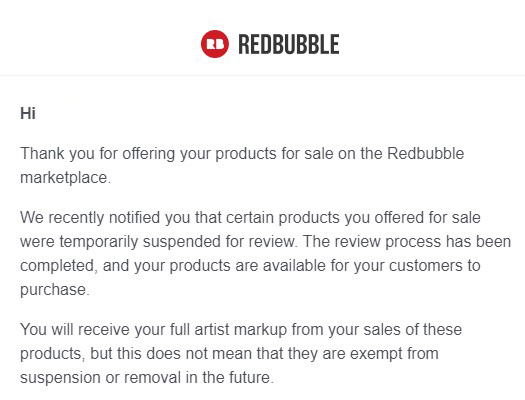Click the line starting with "completed, and your products"
The width and height of the screenshot is (525, 400).
pyautogui.click(x=250, y=266)
